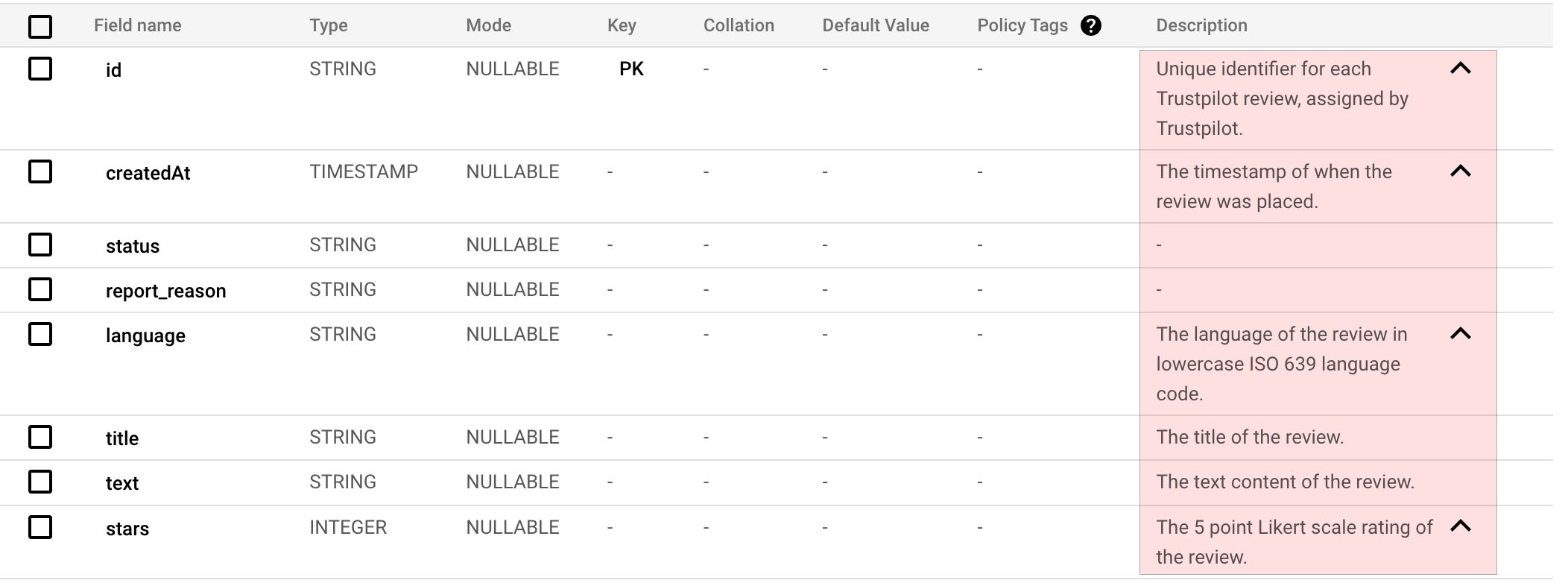
Task: Click the stars field name
Action: (x=127, y=529)
